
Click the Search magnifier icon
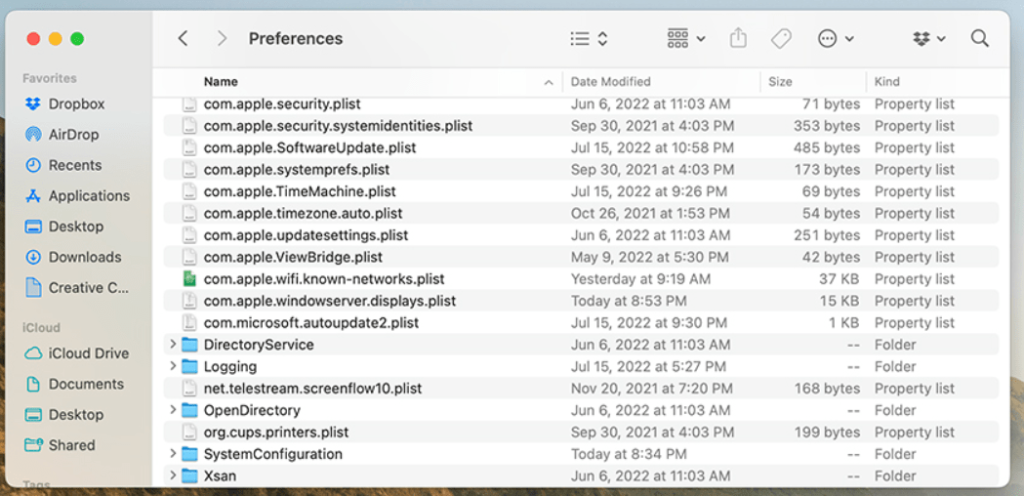pos(980,39)
